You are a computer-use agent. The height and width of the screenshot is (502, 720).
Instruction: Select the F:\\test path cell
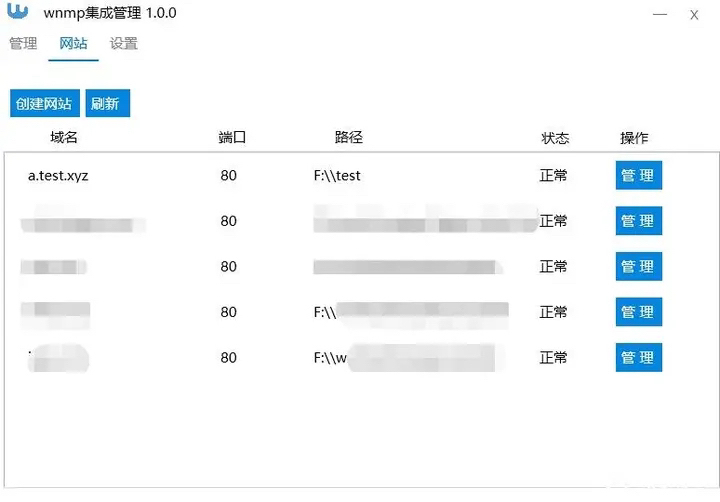pos(337,175)
